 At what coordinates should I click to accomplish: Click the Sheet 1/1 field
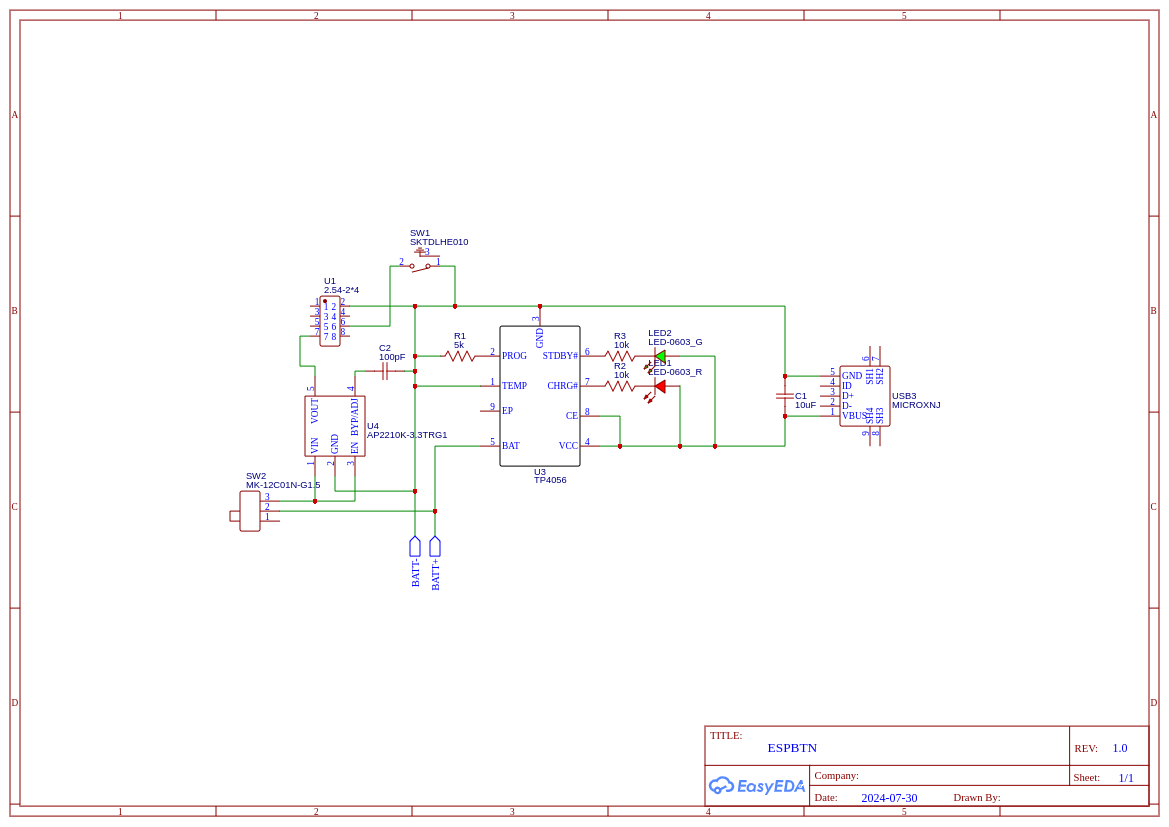pos(1103,778)
